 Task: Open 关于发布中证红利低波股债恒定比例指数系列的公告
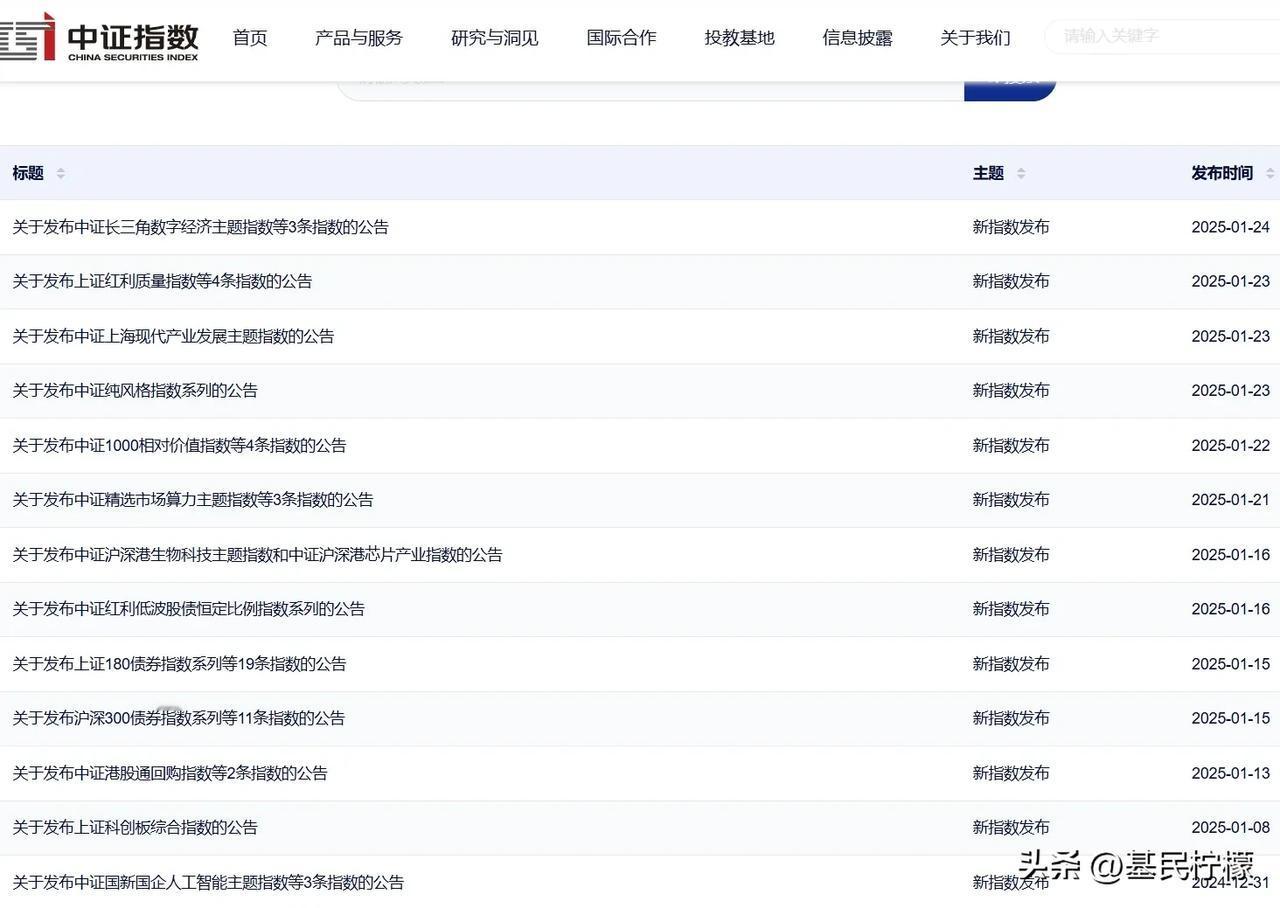click(188, 608)
